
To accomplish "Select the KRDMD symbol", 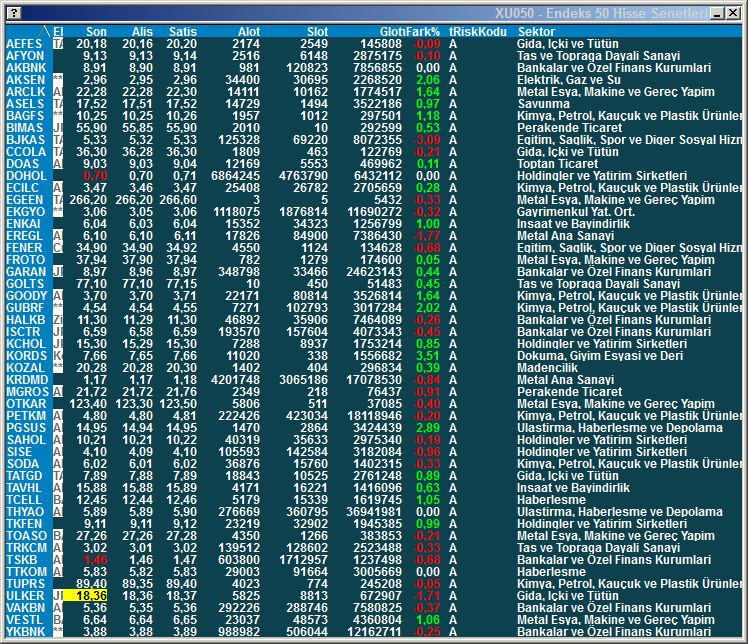I will click(27, 380).
